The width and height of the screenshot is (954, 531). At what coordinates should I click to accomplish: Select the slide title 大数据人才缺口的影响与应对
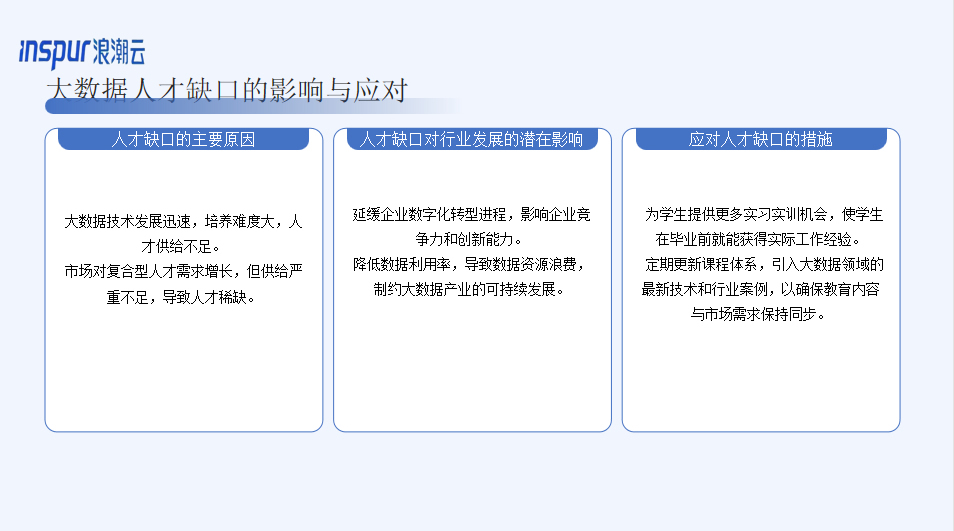coord(227,90)
